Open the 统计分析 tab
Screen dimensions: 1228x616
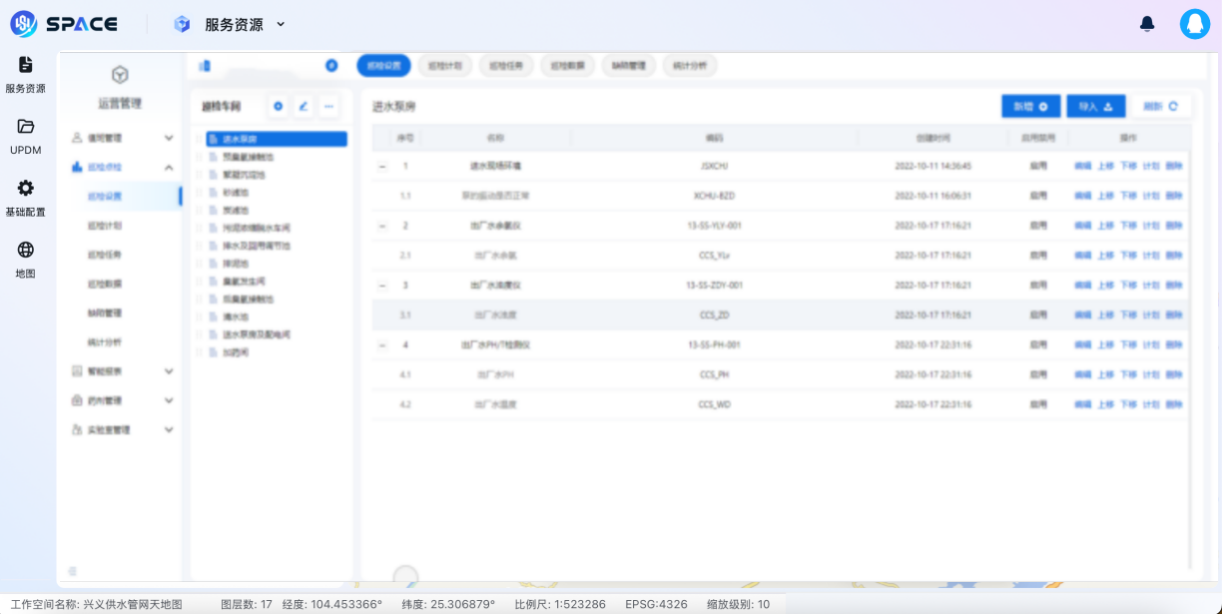pos(690,65)
